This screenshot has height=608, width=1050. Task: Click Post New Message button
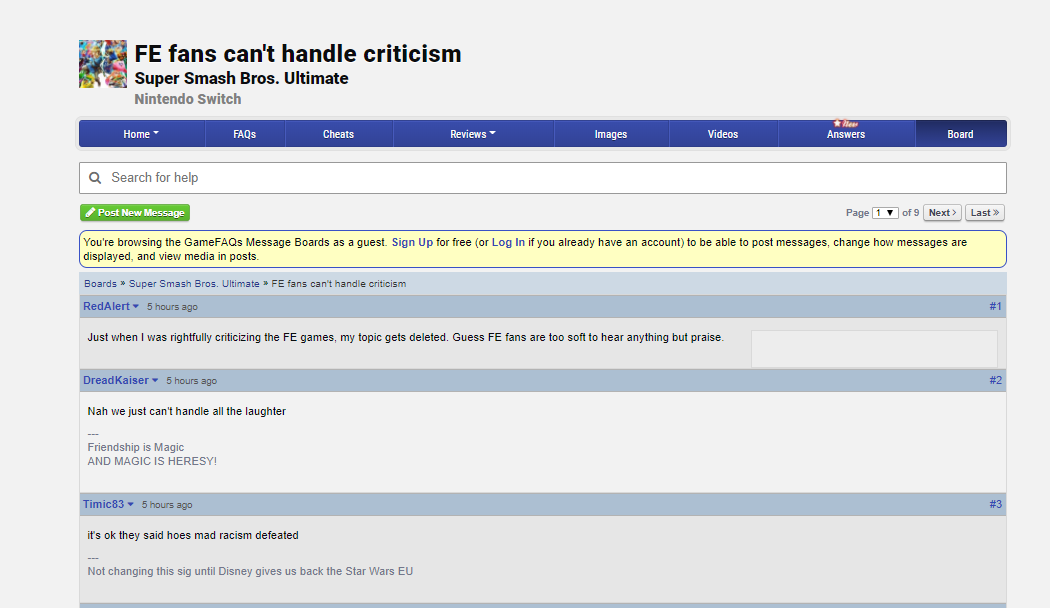coord(135,212)
